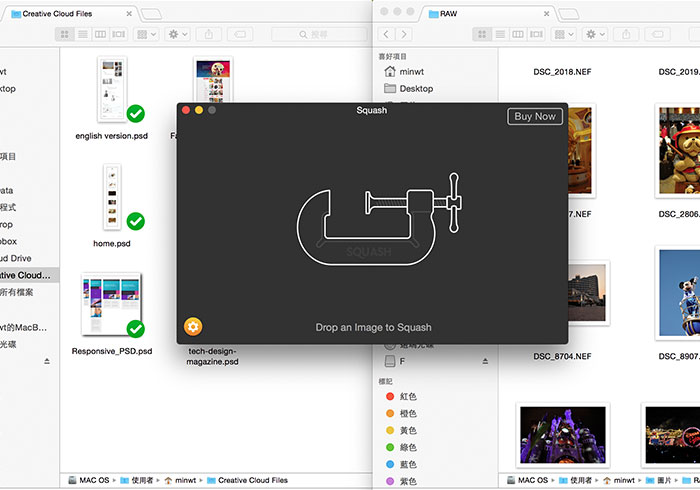Eject the F drive in RAW sidebar
The image size is (700, 490).
[485, 361]
